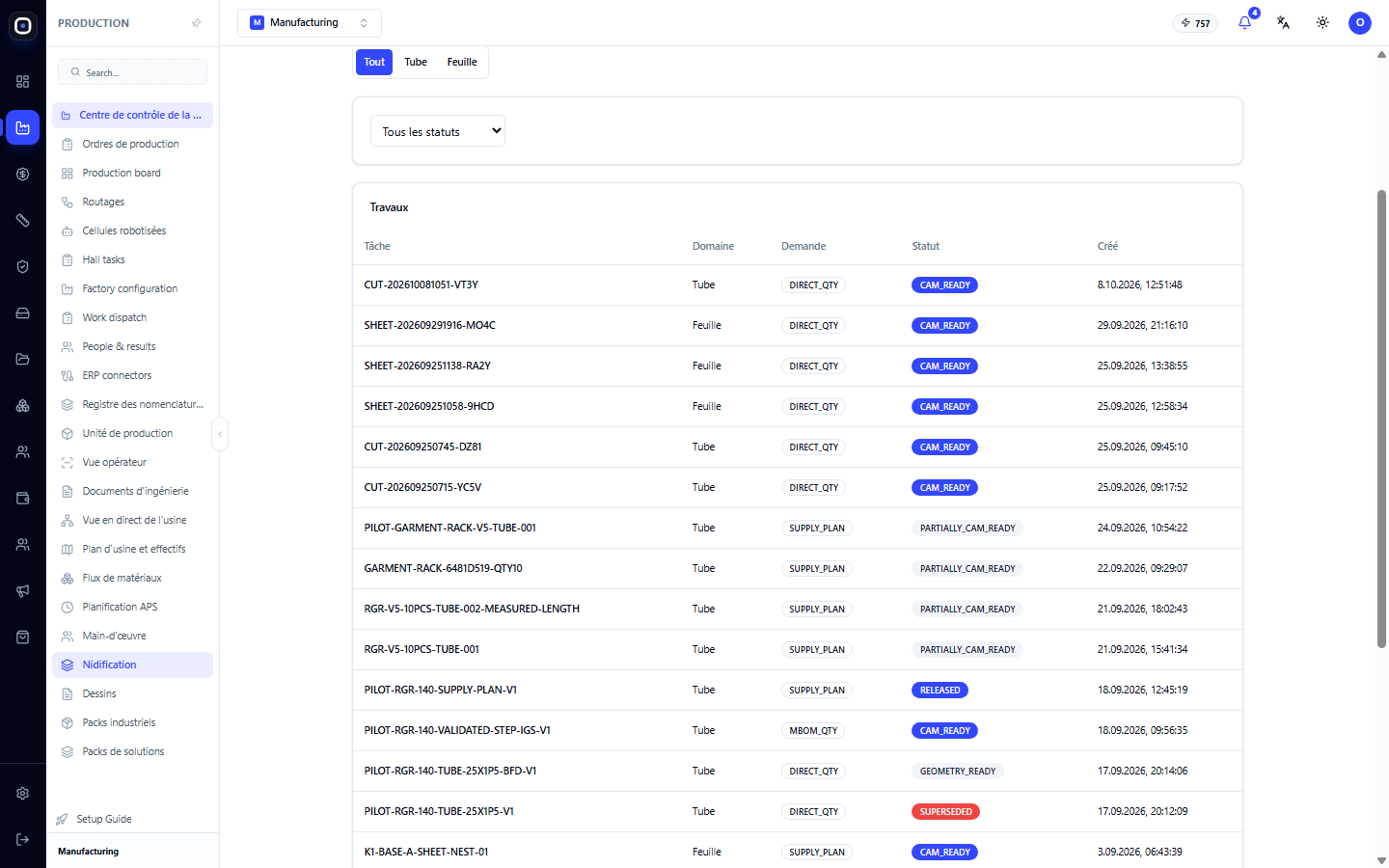Image resolution: width=1389 pixels, height=868 pixels.
Task: Open the folder icon in left rail
Action: click(x=23, y=360)
